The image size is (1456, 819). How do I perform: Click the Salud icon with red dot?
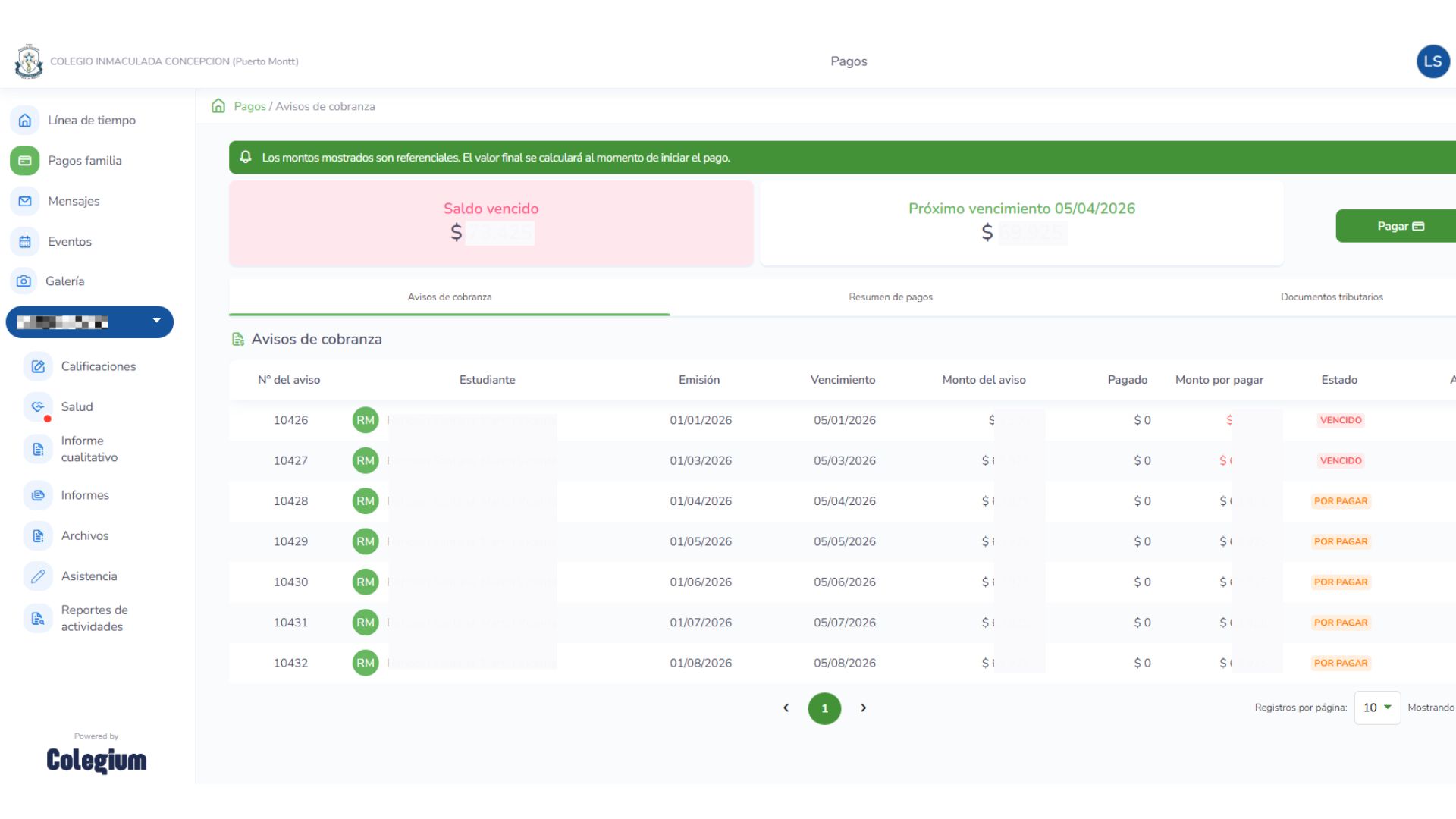click(x=38, y=407)
